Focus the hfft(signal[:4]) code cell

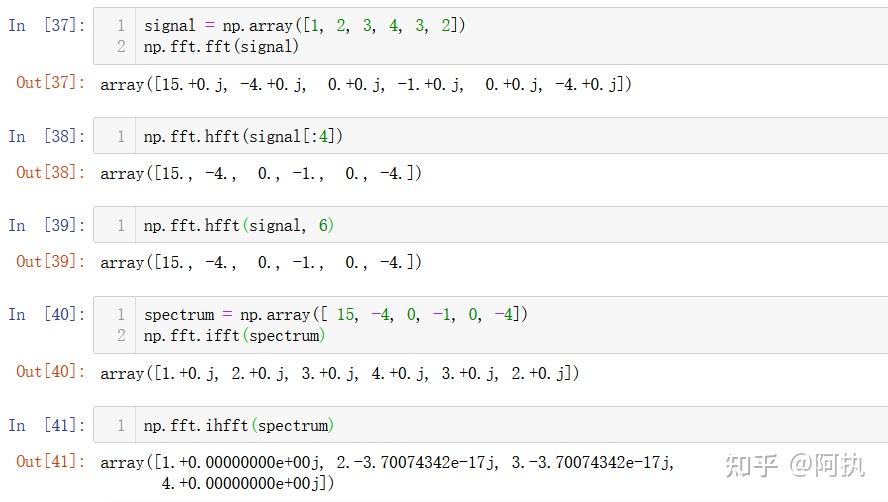[490, 136]
